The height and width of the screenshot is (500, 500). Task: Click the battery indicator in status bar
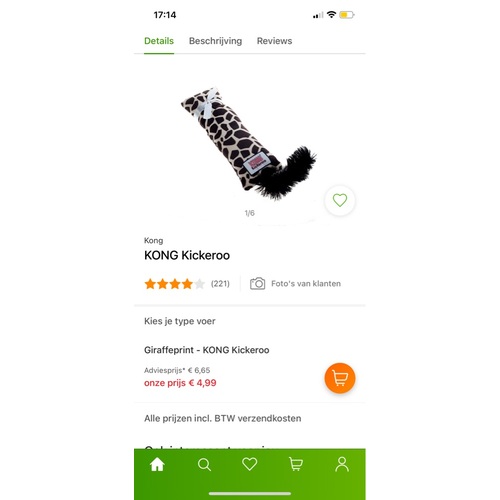pos(347,15)
